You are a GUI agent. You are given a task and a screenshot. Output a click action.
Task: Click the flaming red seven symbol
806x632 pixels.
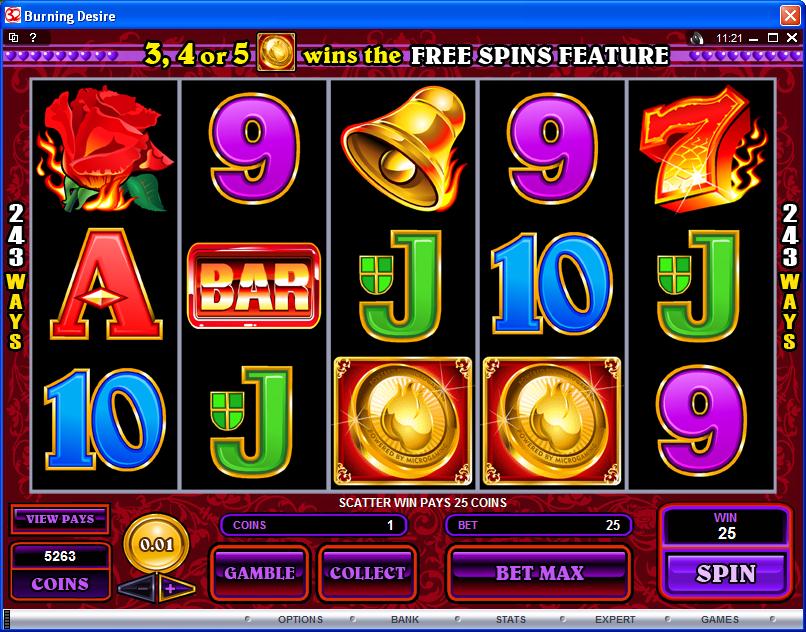point(702,149)
